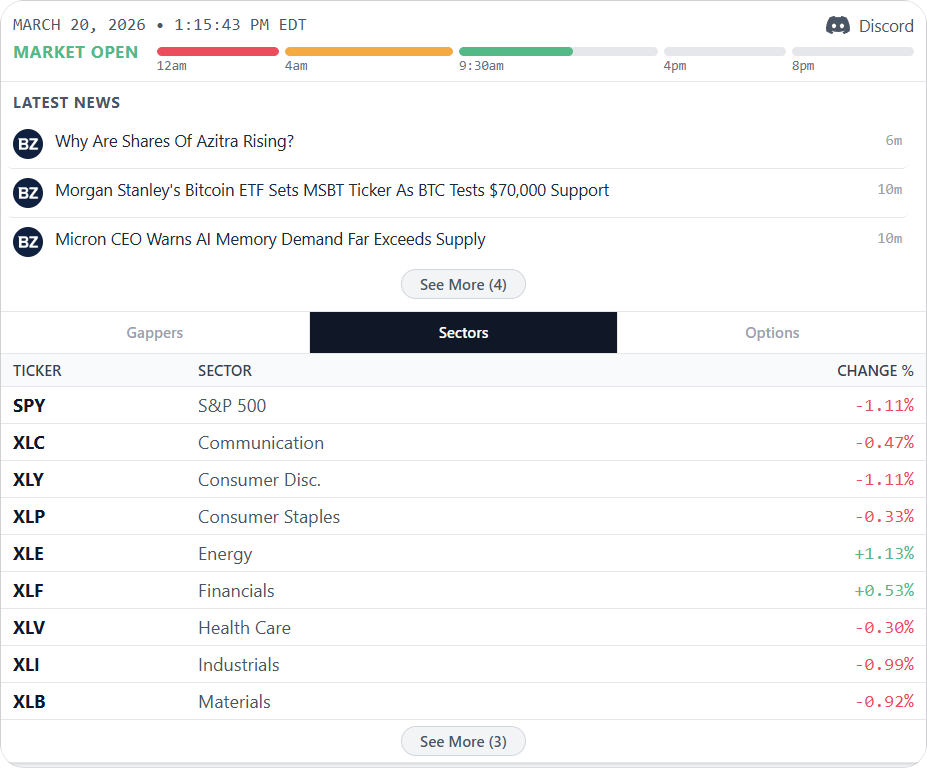Image resolution: width=927 pixels, height=768 pixels.
Task: Click the Health Care sector name
Action: [x=244, y=628]
